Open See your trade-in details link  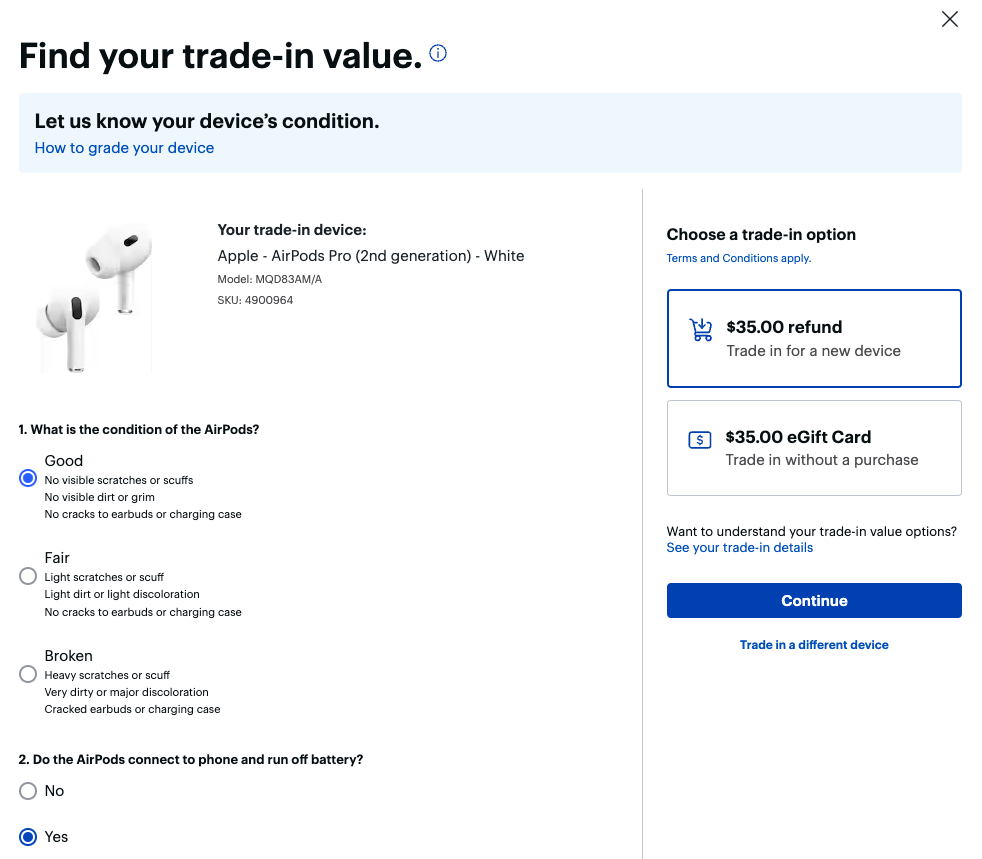click(739, 548)
